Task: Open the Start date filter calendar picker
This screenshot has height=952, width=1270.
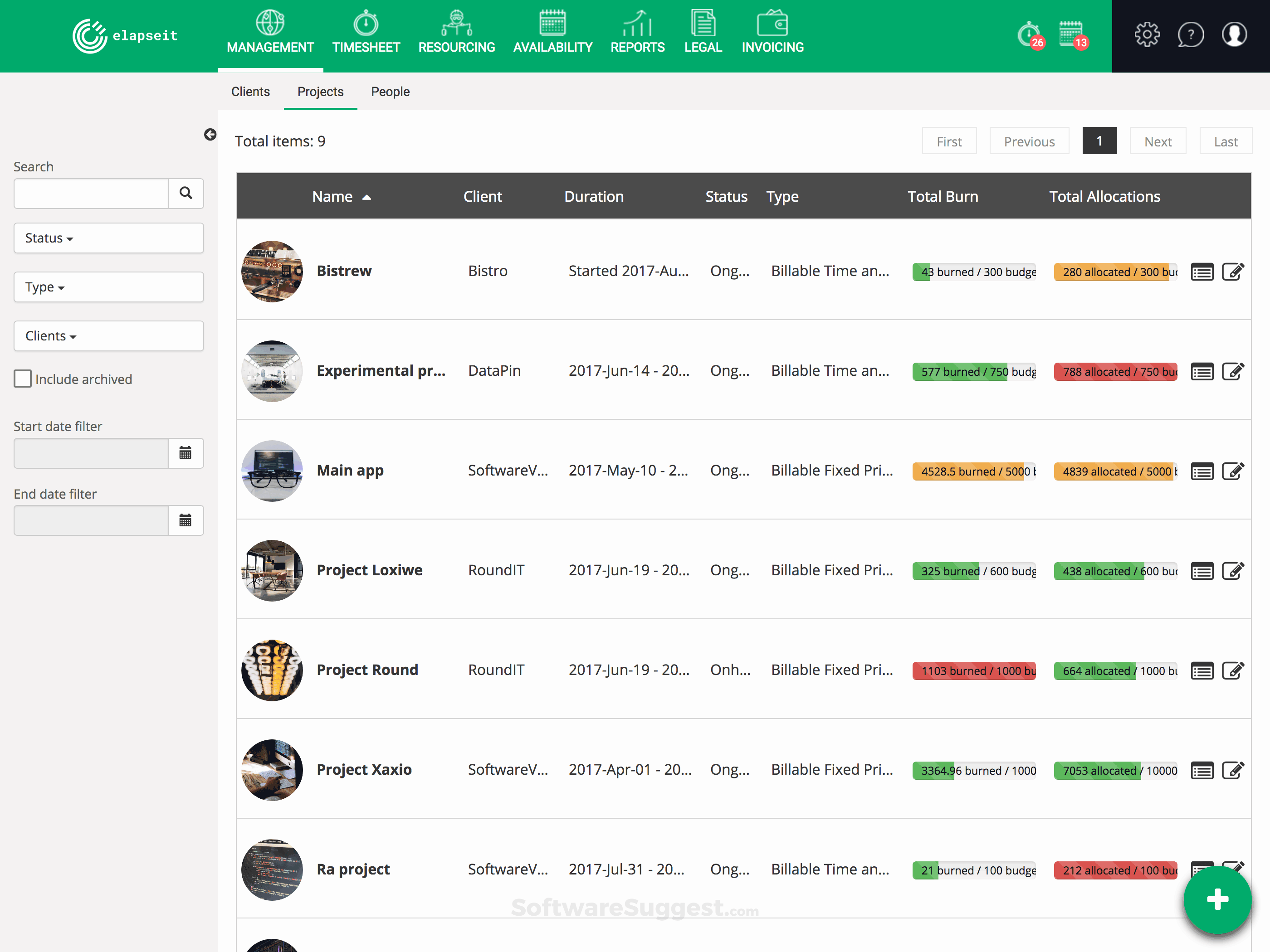Action: tap(186, 453)
